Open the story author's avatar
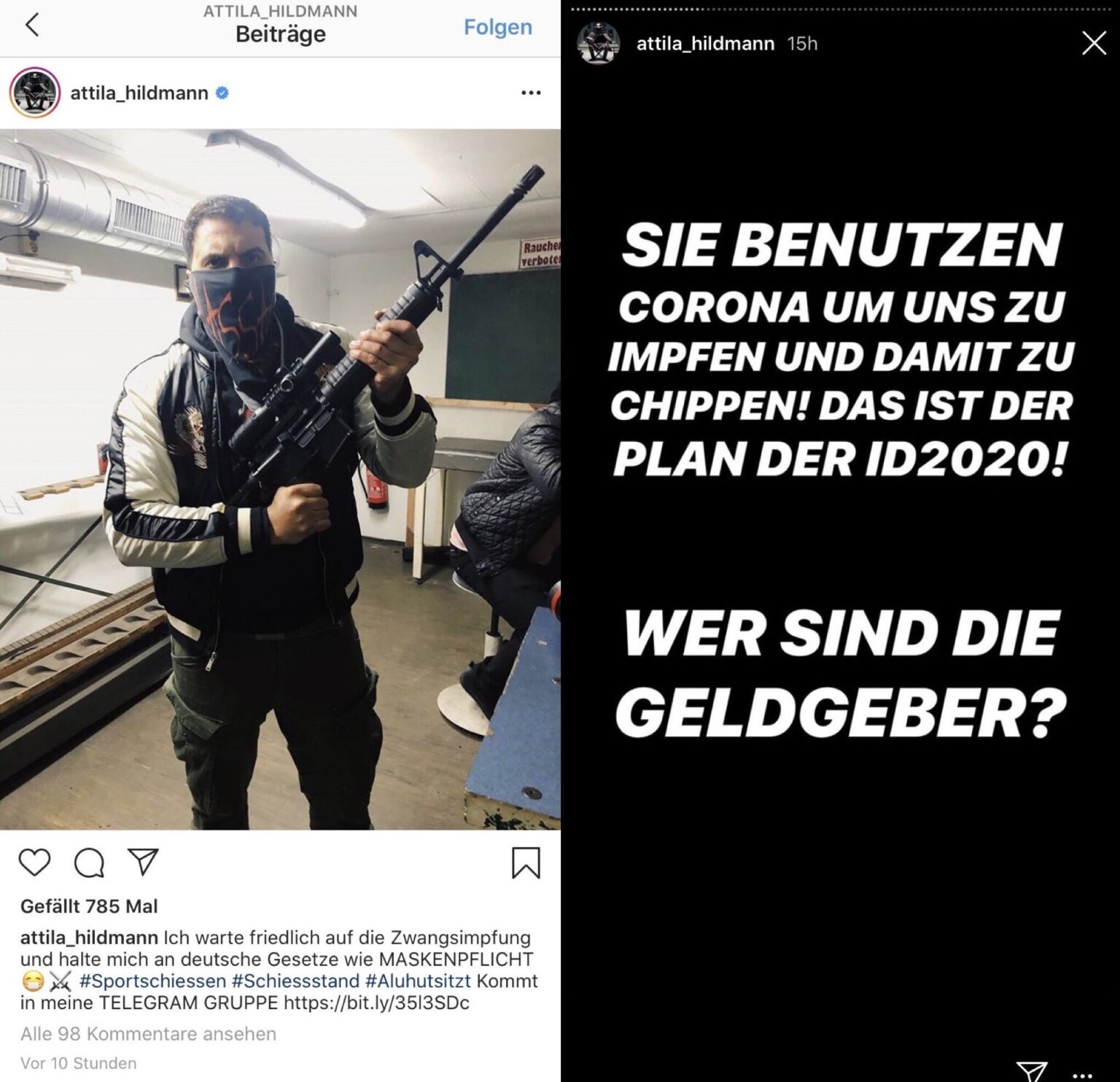This screenshot has height=1082, width=1120. (599, 43)
